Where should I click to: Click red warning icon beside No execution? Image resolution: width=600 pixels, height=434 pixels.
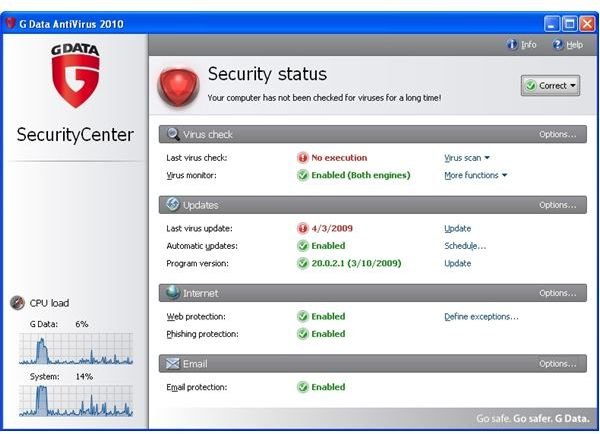coord(302,158)
